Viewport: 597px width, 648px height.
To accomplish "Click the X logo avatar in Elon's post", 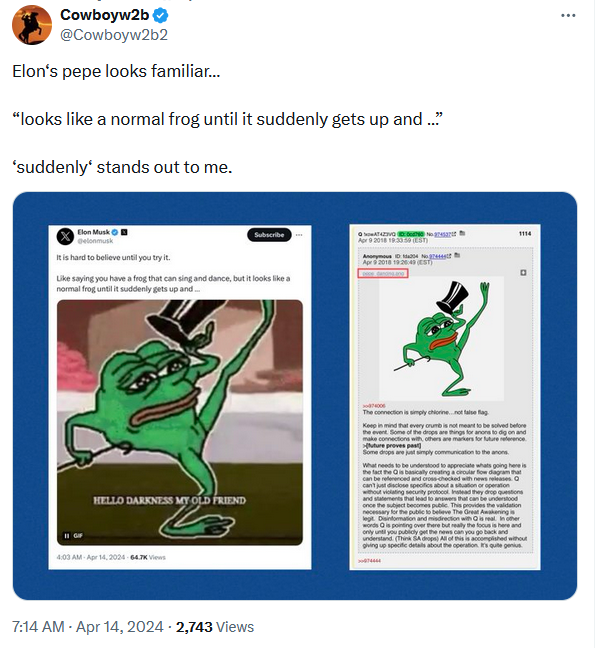I will tap(65, 236).
